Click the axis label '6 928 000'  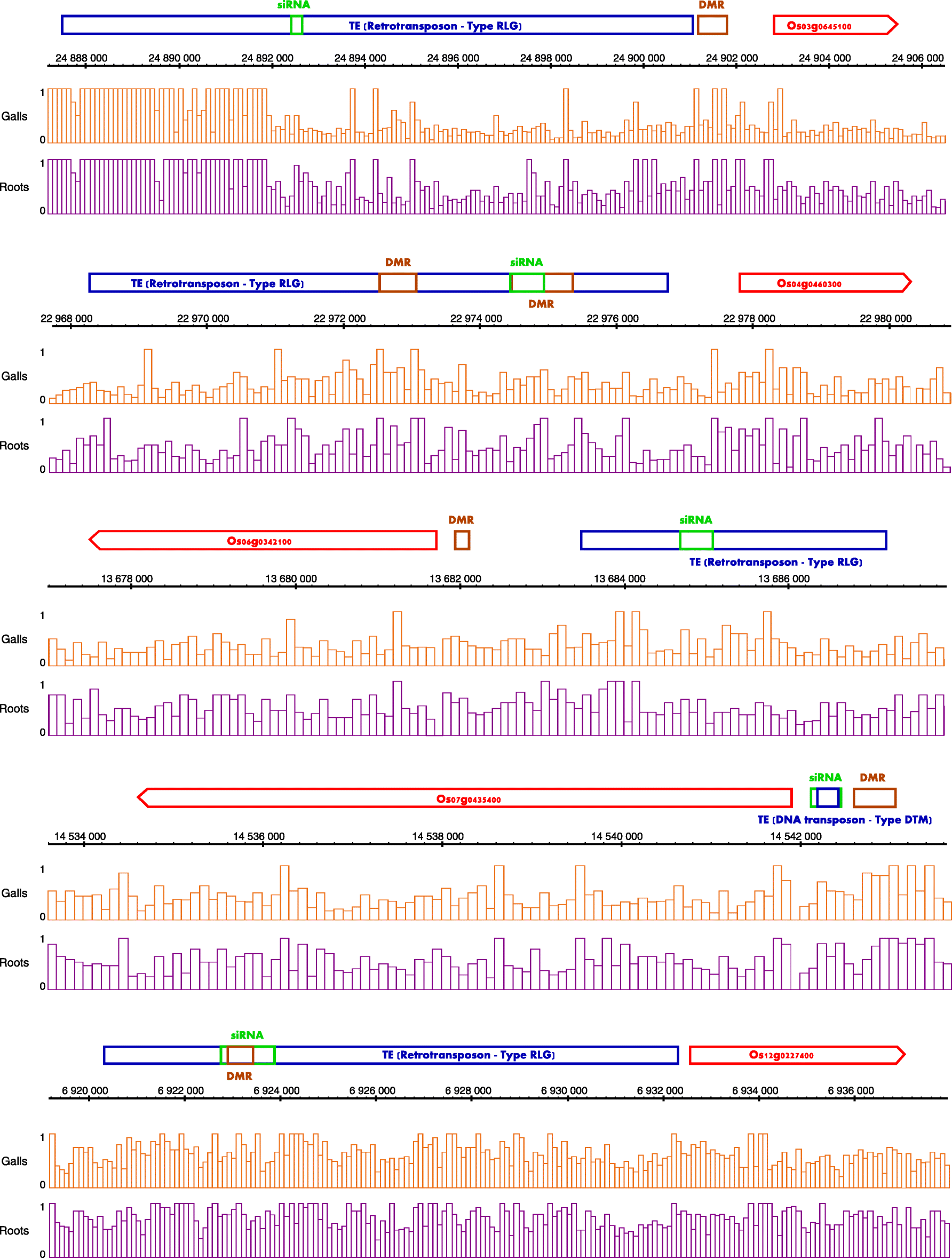click(x=468, y=1091)
